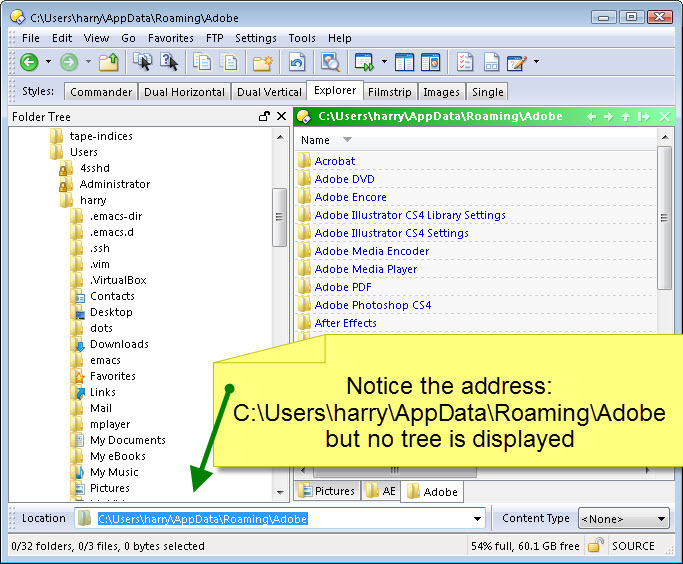Open the Settings menu

coord(256,38)
